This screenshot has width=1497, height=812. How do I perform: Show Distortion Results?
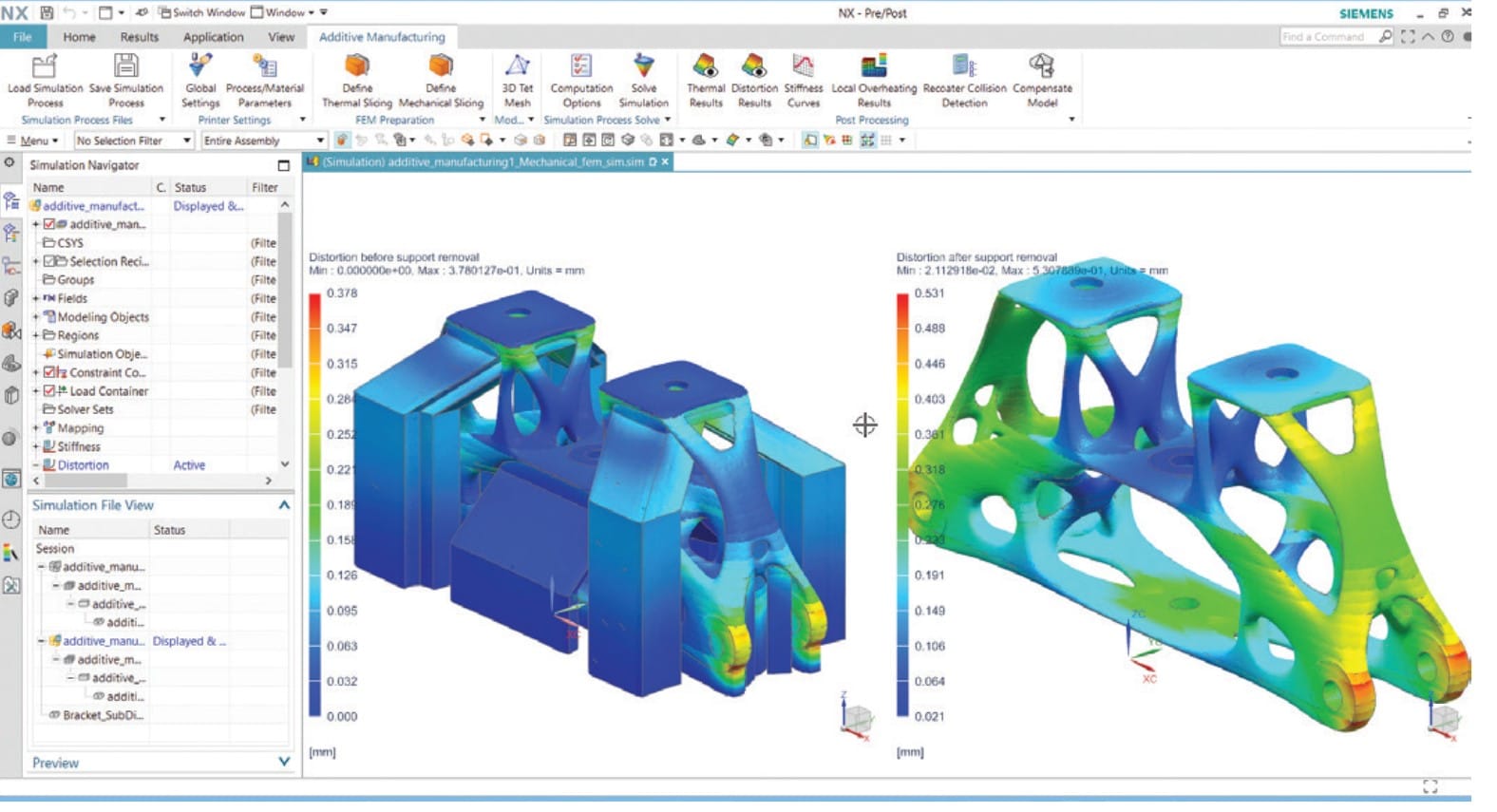pyautogui.click(x=754, y=81)
